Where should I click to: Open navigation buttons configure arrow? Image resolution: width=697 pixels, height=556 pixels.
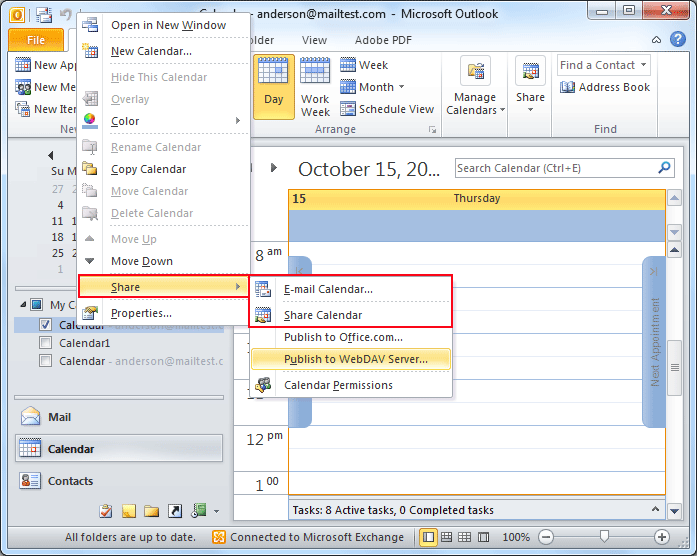pyautogui.click(x=216, y=512)
